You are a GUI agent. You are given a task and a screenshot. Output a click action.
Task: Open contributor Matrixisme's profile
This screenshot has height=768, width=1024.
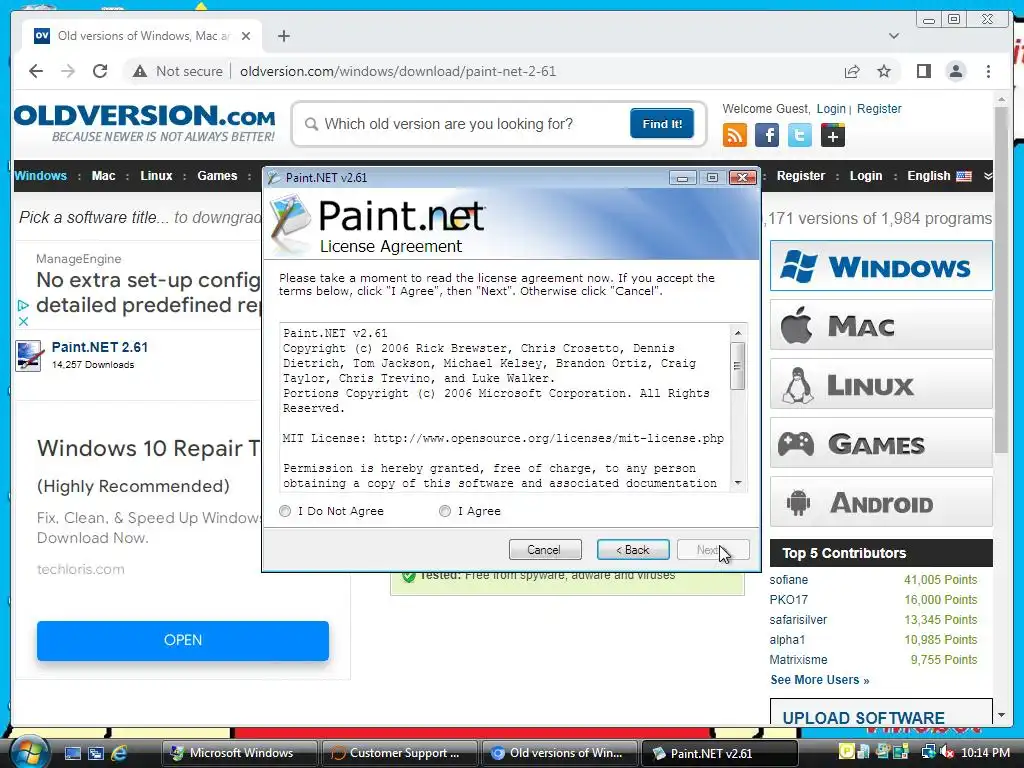798,660
